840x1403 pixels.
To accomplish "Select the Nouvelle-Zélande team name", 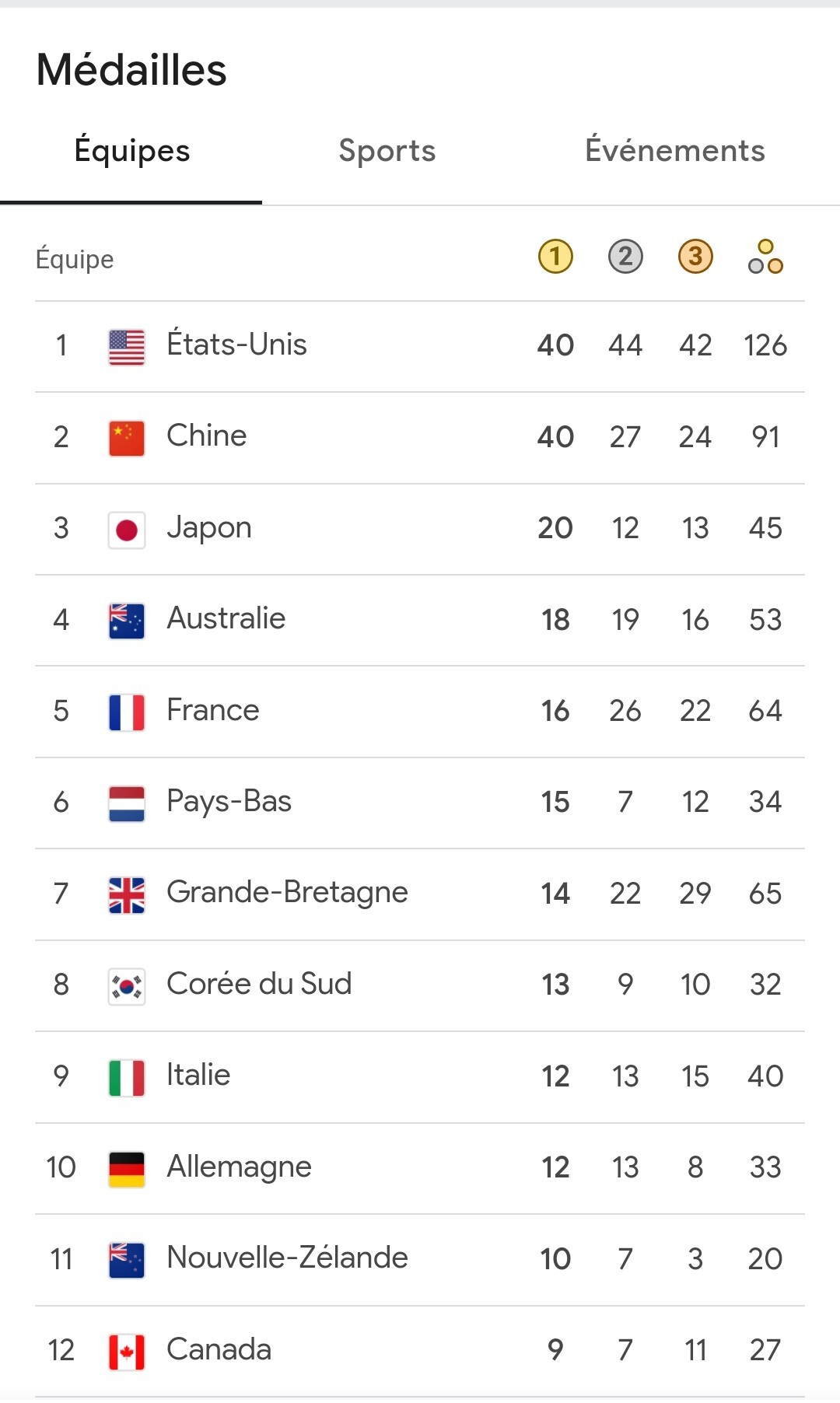I will pyautogui.click(x=287, y=1258).
